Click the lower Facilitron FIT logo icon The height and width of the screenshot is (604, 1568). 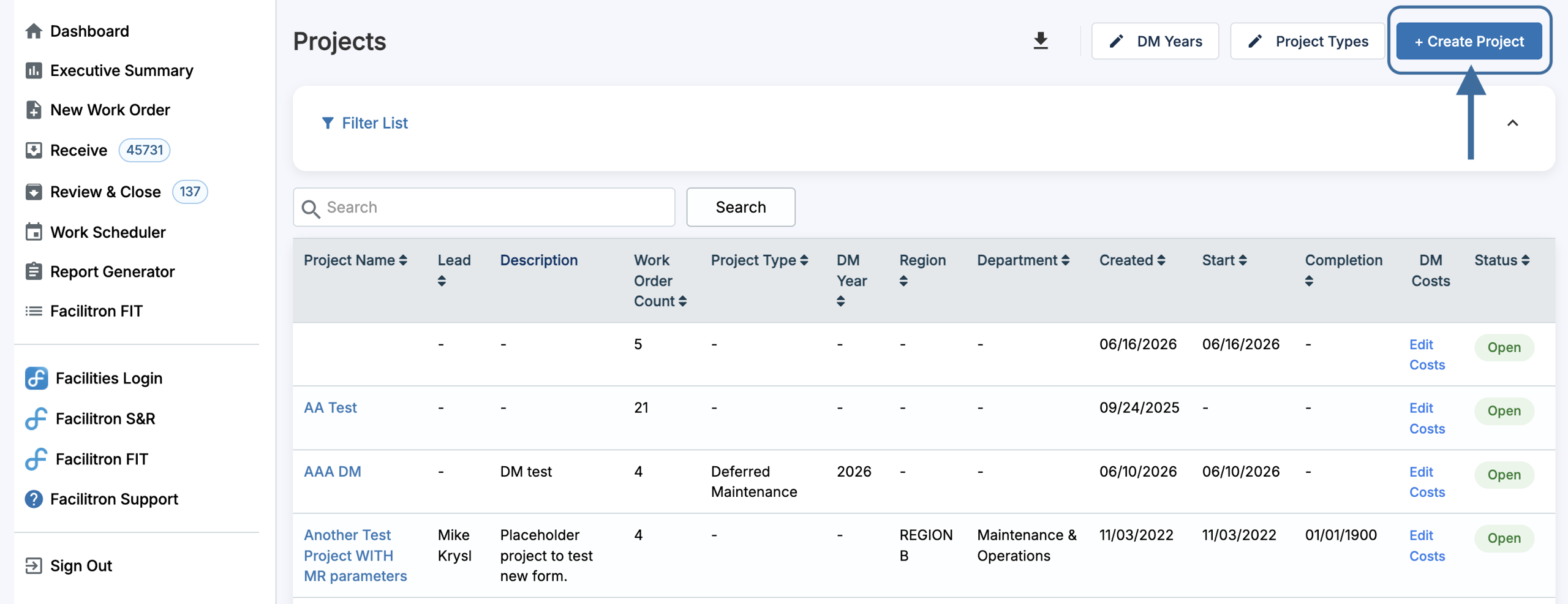coord(36,459)
